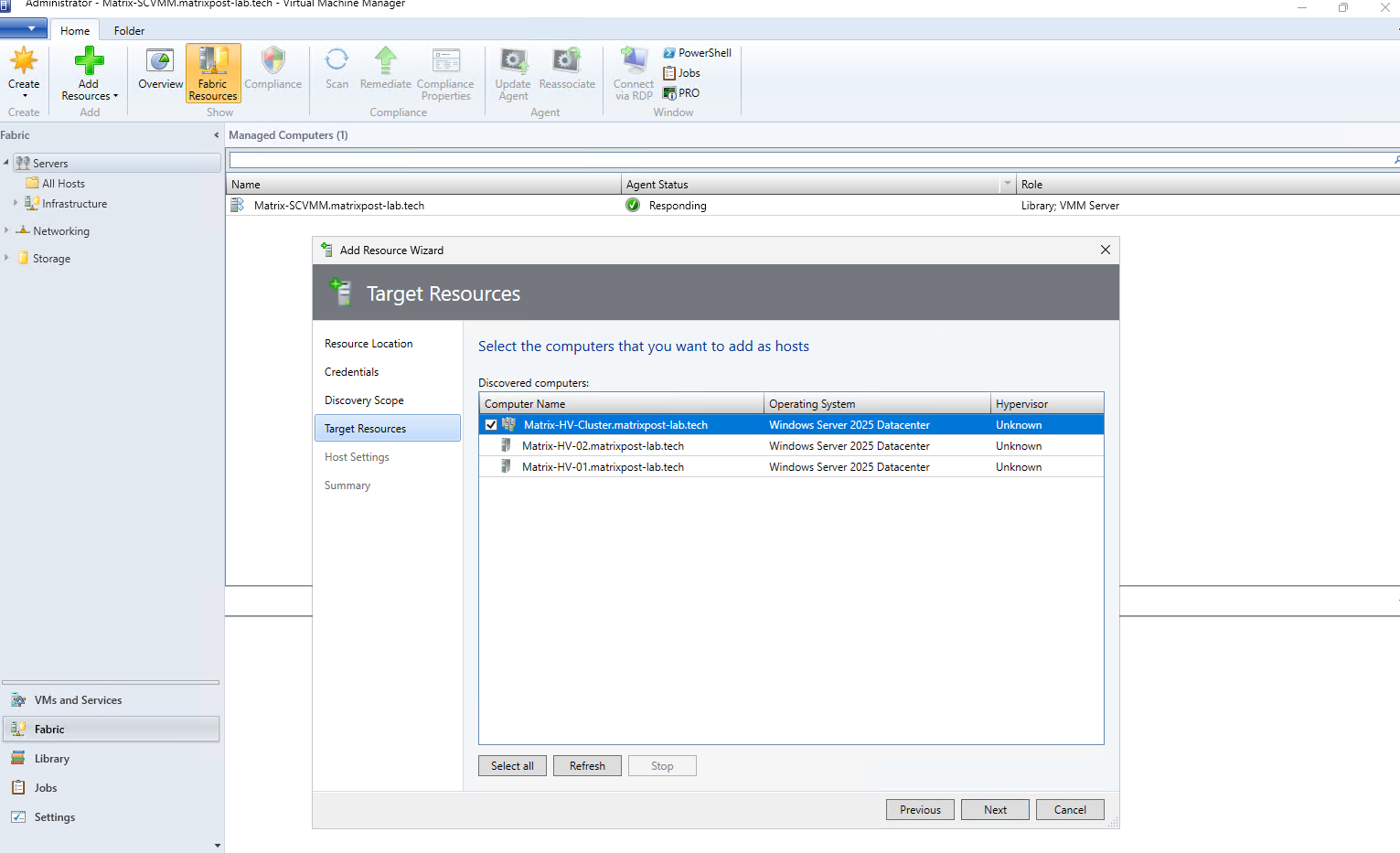Screen dimensions: 1400x853
Task: Click the Next button
Action: pos(995,810)
